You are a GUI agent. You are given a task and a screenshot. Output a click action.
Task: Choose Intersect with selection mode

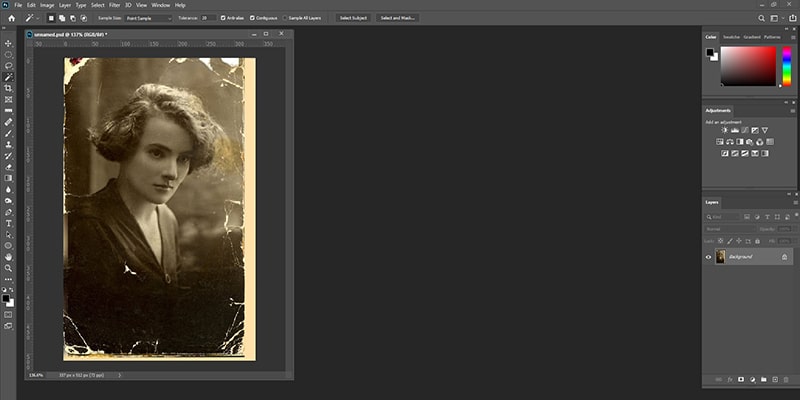84,18
